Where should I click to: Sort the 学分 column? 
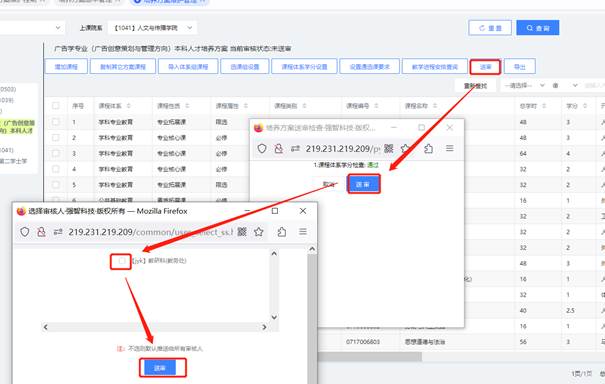tap(585, 106)
